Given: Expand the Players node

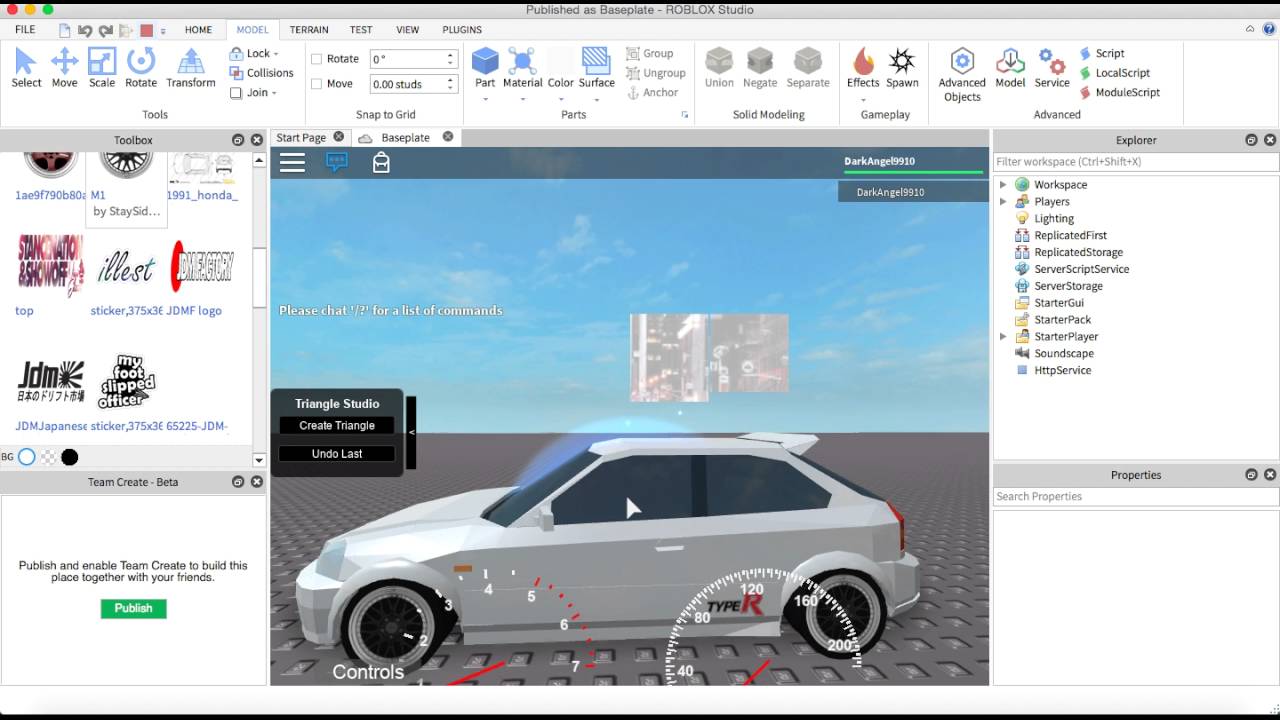Looking at the screenshot, I should point(1003,202).
